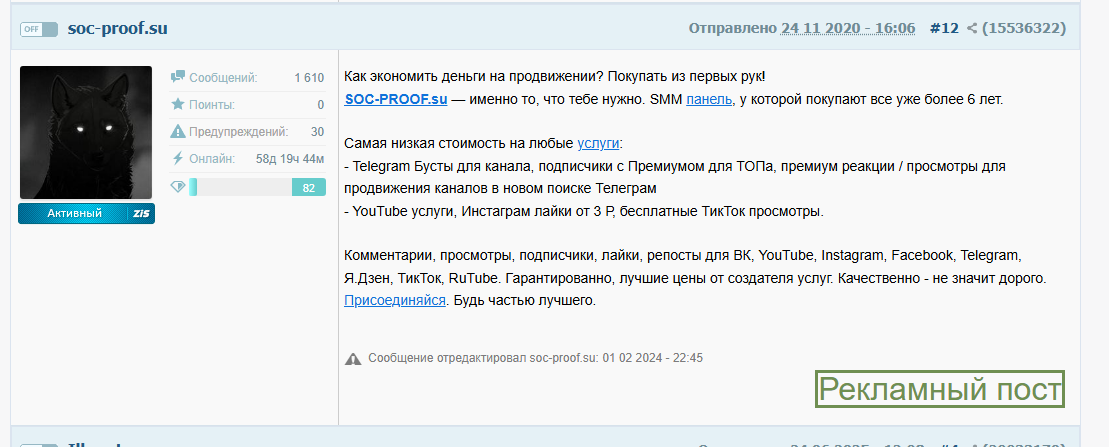Click the Рекламный пост label
The width and height of the screenshot is (1109, 447).
pyautogui.click(x=940, y=390)
